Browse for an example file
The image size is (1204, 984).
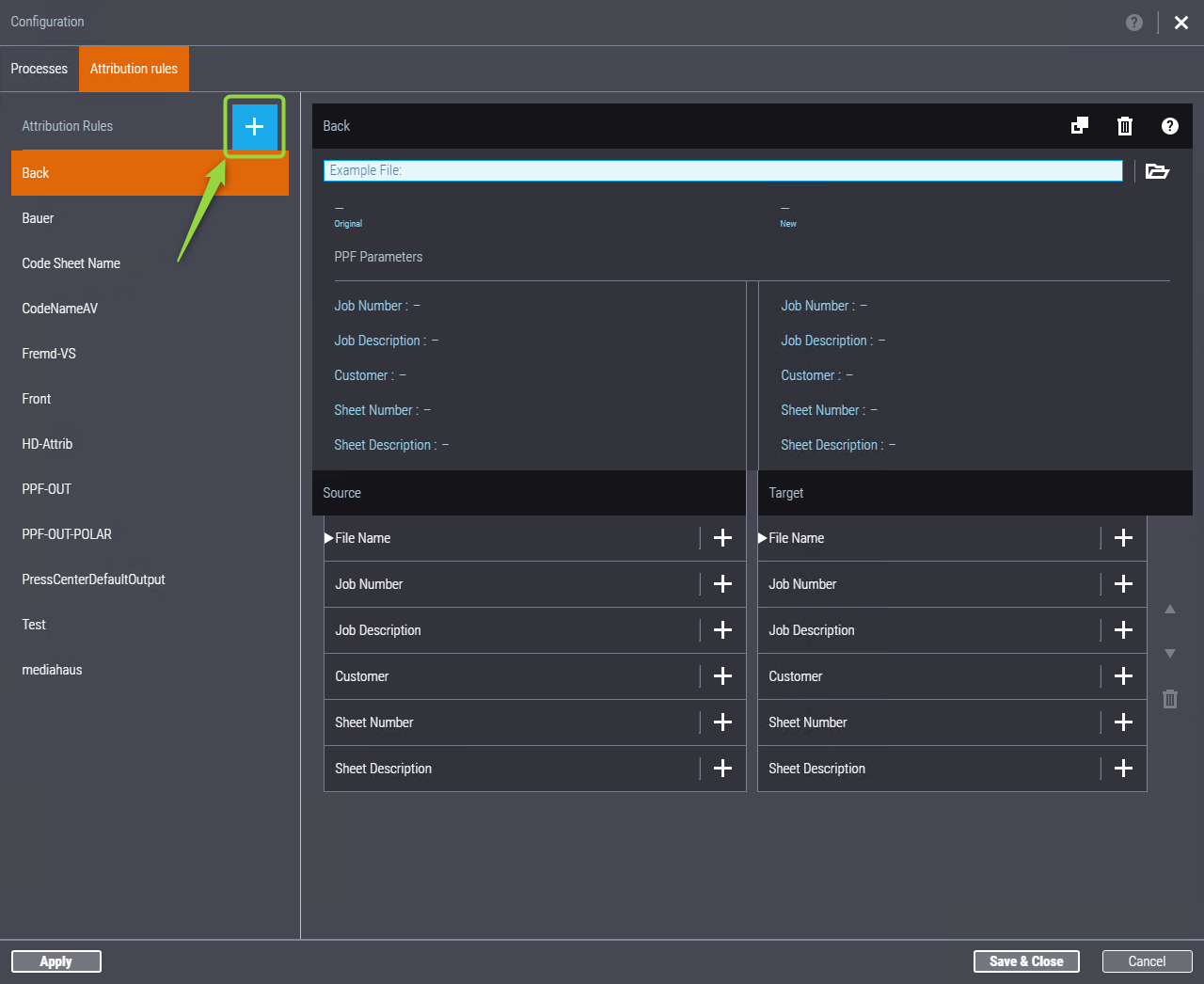click(x=1157, y=171)
